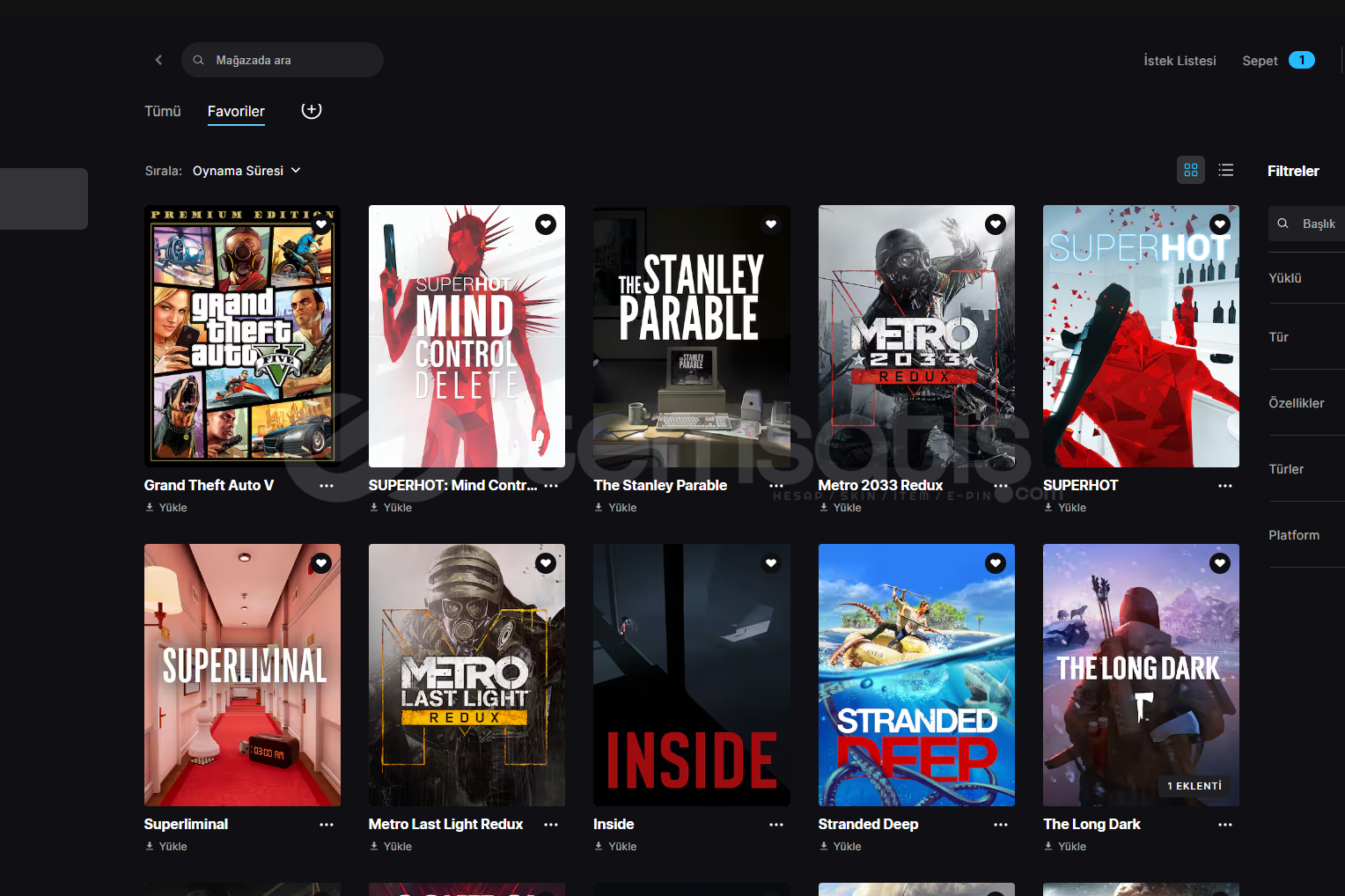The width and height of the screenshot is (1345, 896).
Task: Focus the Başlık filter search field
Action: point(1306,224)
